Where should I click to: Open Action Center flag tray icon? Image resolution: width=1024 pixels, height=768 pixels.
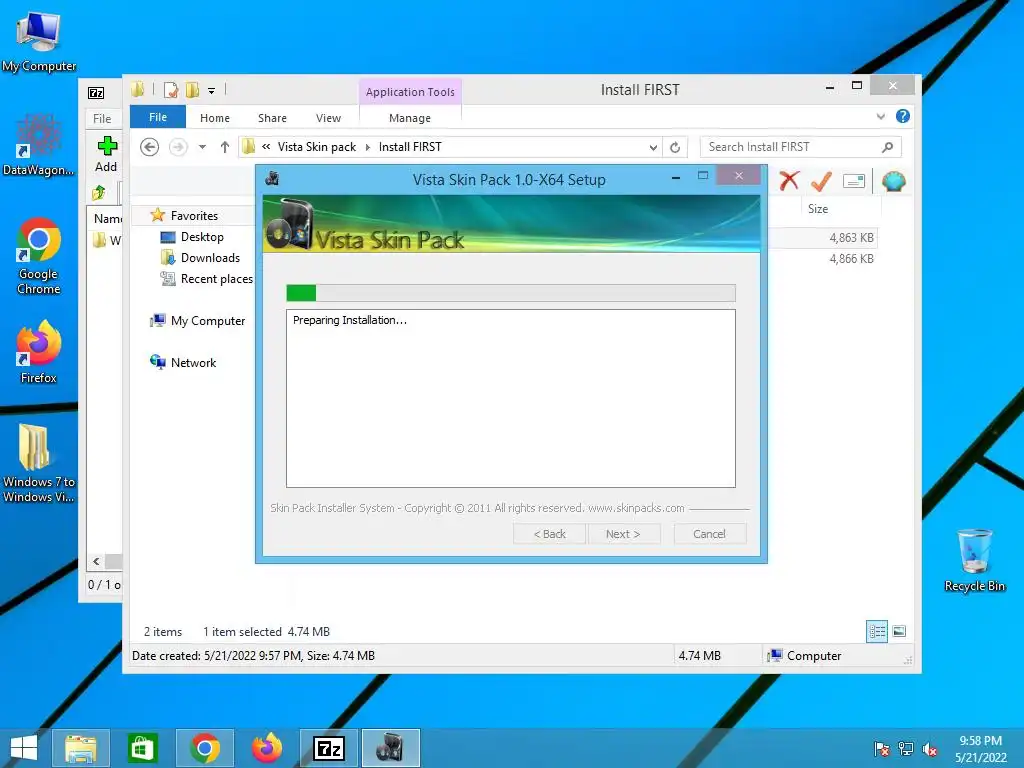click(881, 749)
